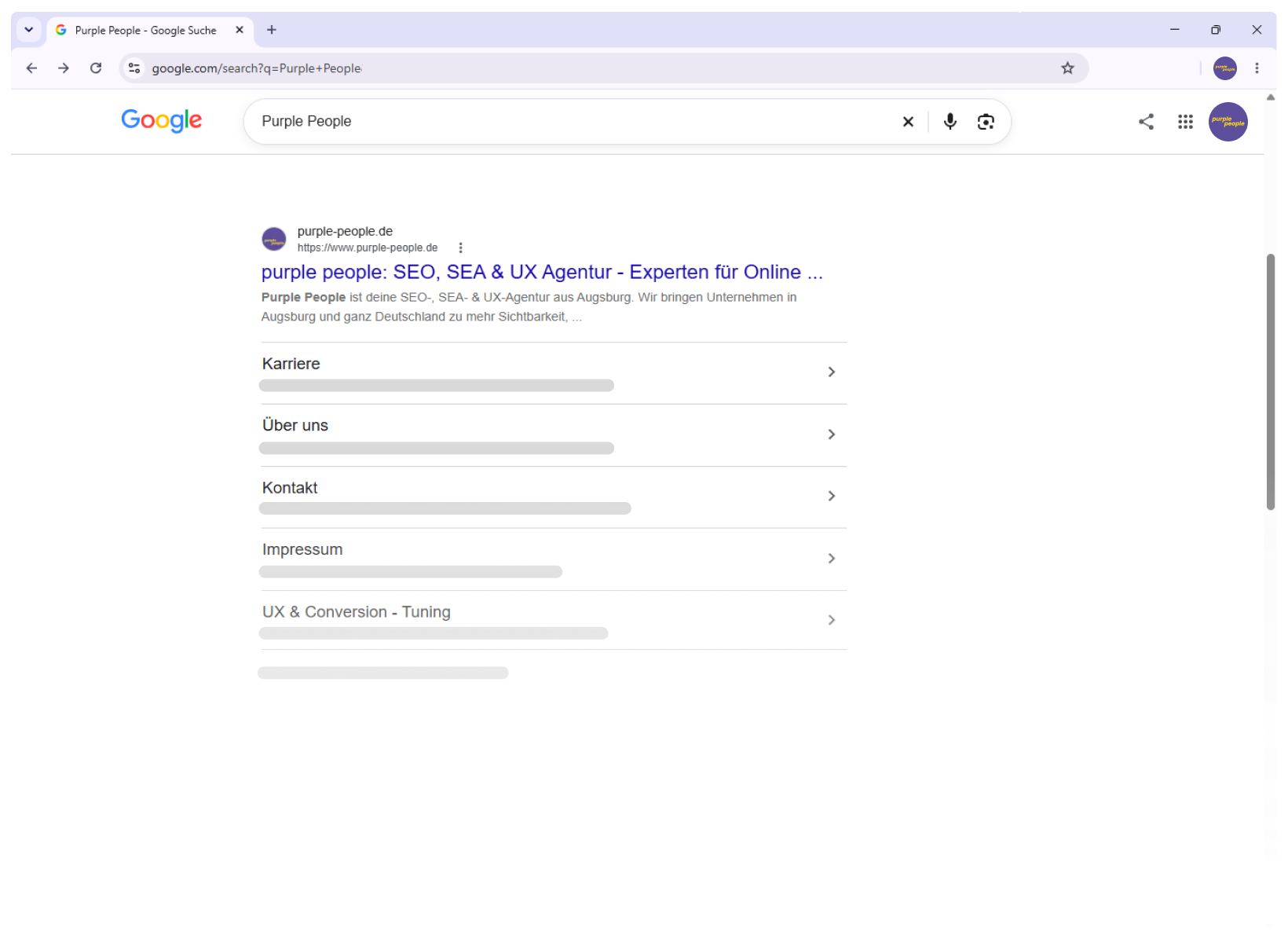Click the Google logo

click(x=162, y=120)
